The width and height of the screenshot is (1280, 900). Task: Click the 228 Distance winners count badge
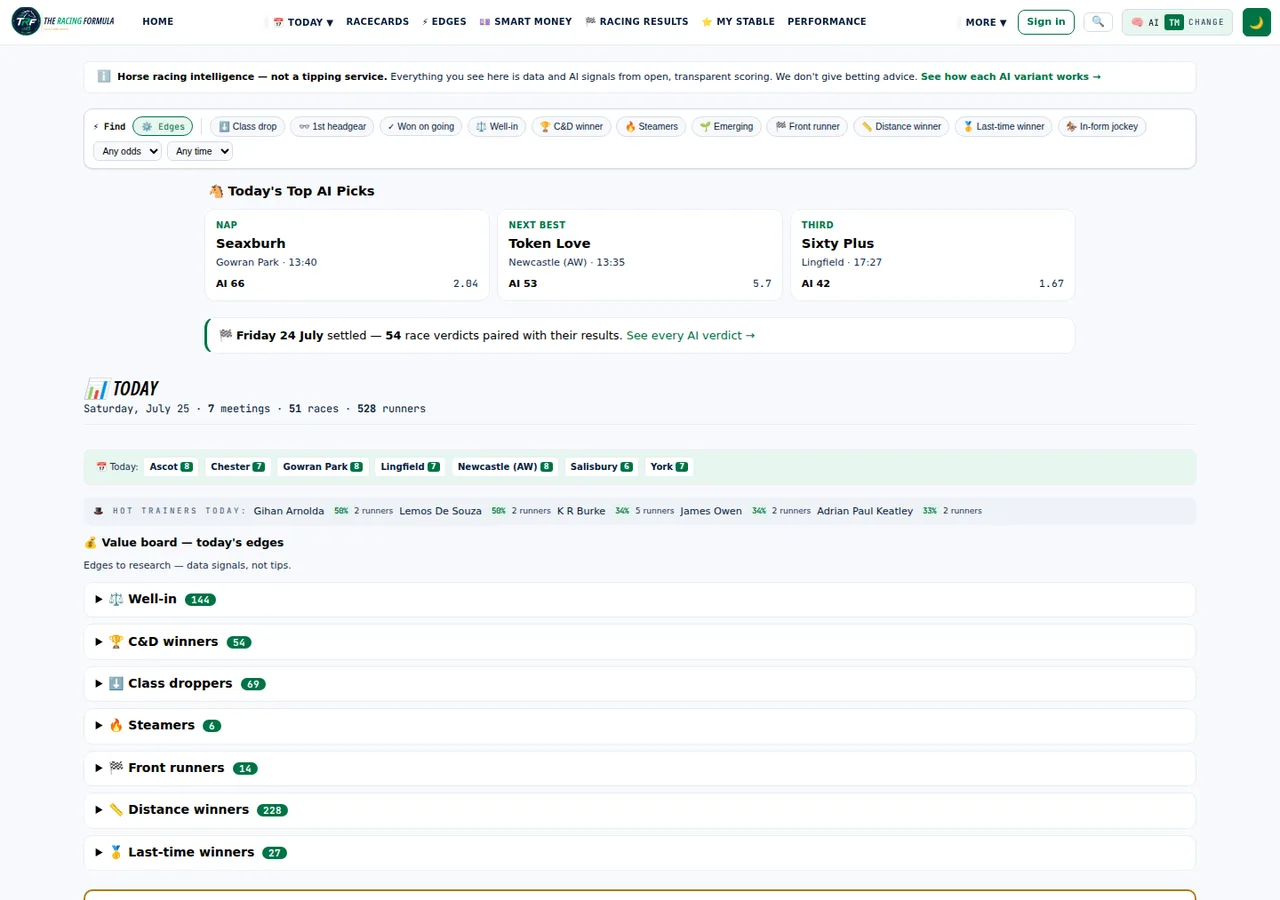[272, 811]
